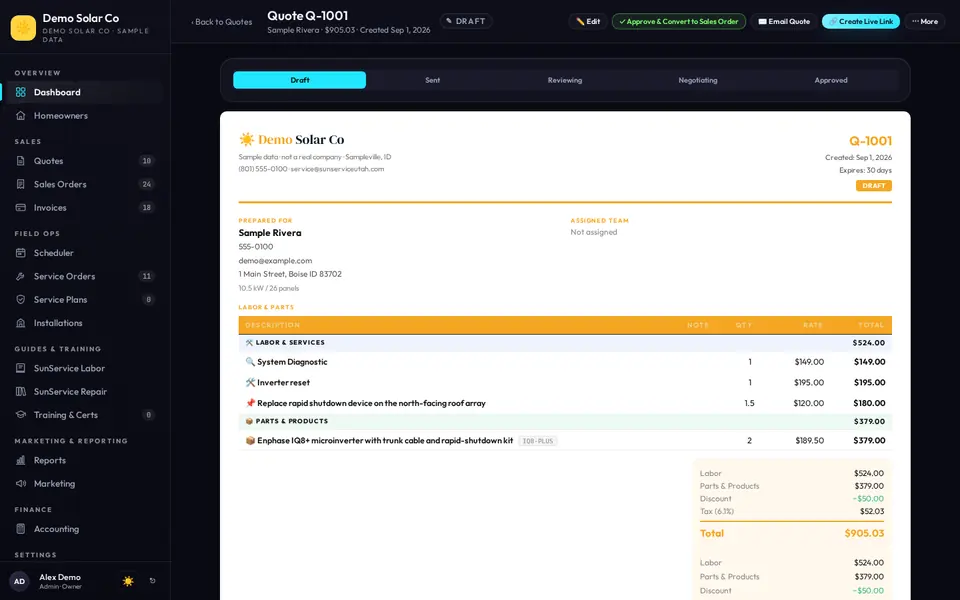Click the Marketing megaphone icon
The height and width of the screenshot is (600, 960).
(x=21, y=483)
